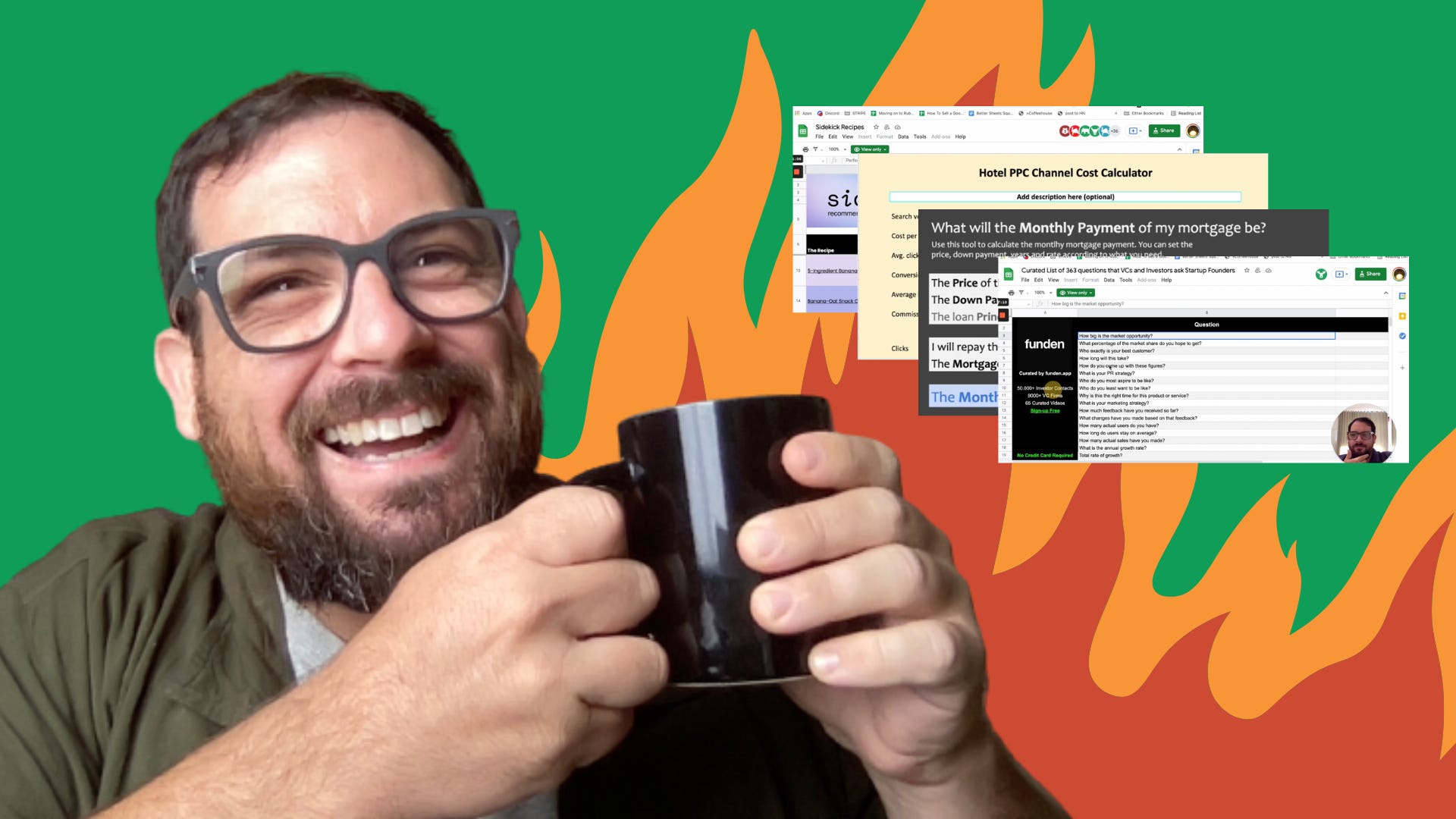The height and width of the screenshot is (819, 1456).
Task: Open Format menu in Google Sheets ribbon
Action: 883,136
